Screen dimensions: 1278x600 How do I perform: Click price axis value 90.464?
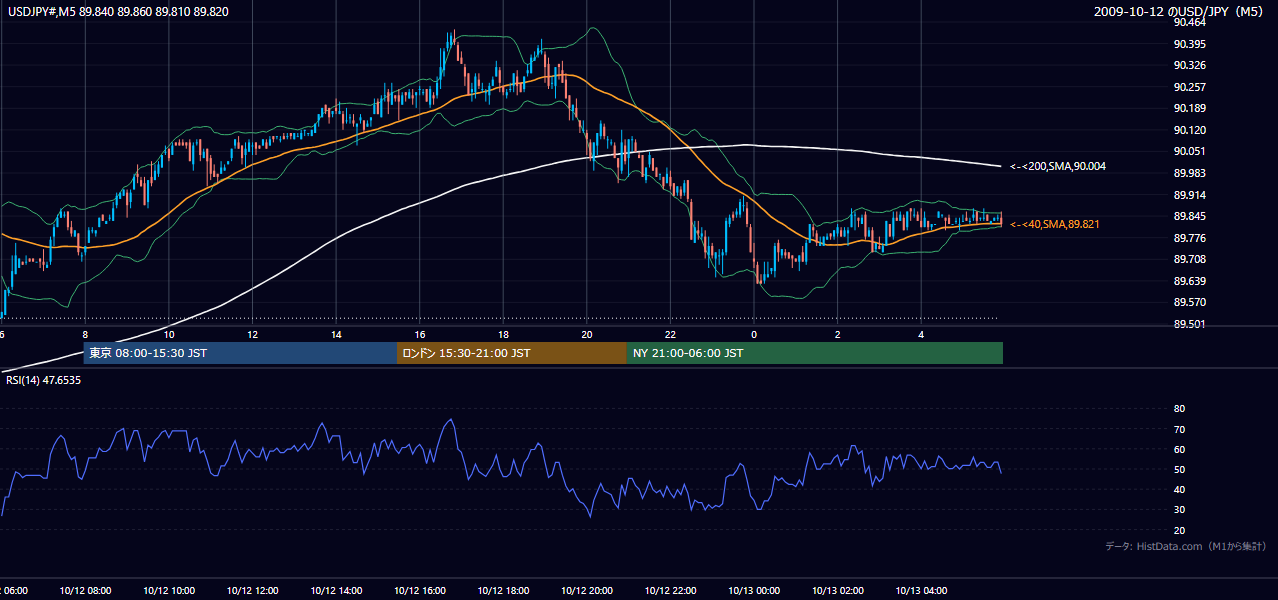[1192, 22]
